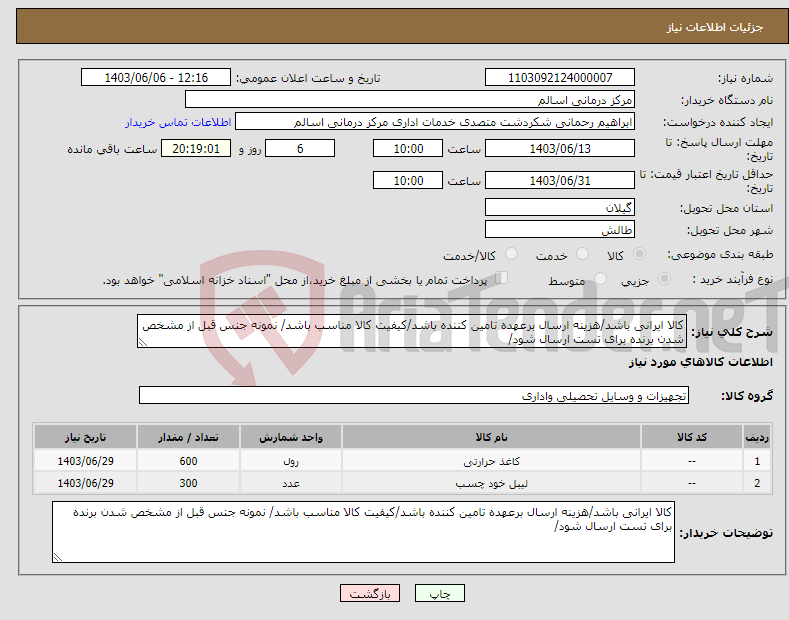Viewport: 789px width, 620px height.
Task: Click the چاپ print button
Action: pos(439,593)
